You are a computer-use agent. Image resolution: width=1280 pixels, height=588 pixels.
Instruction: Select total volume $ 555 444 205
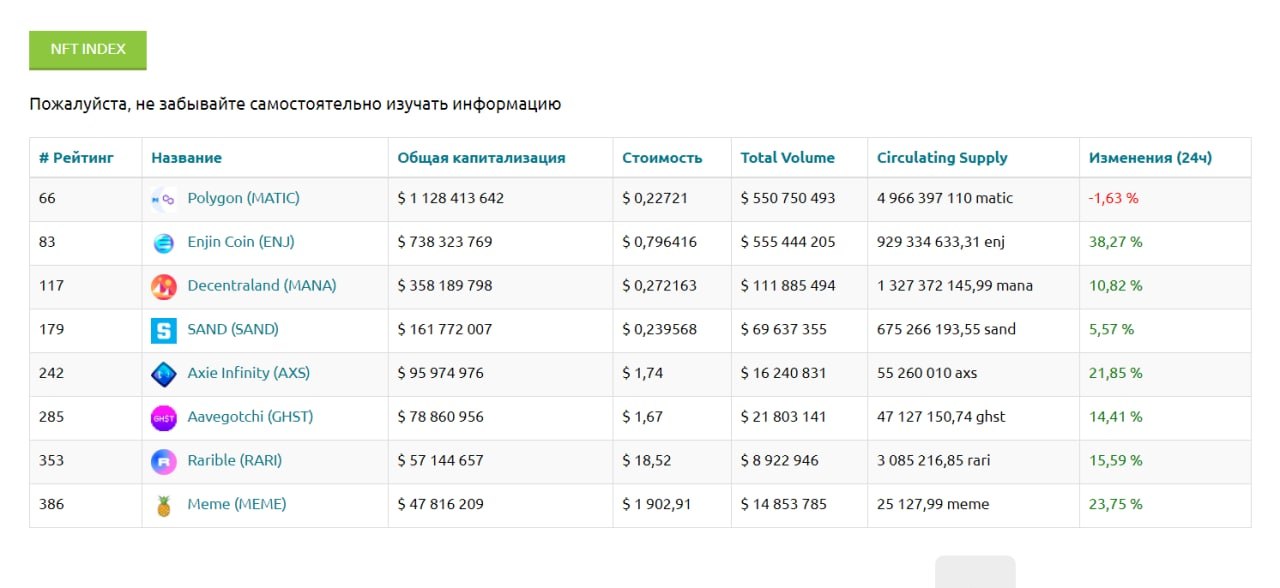[x=788, y=242]
